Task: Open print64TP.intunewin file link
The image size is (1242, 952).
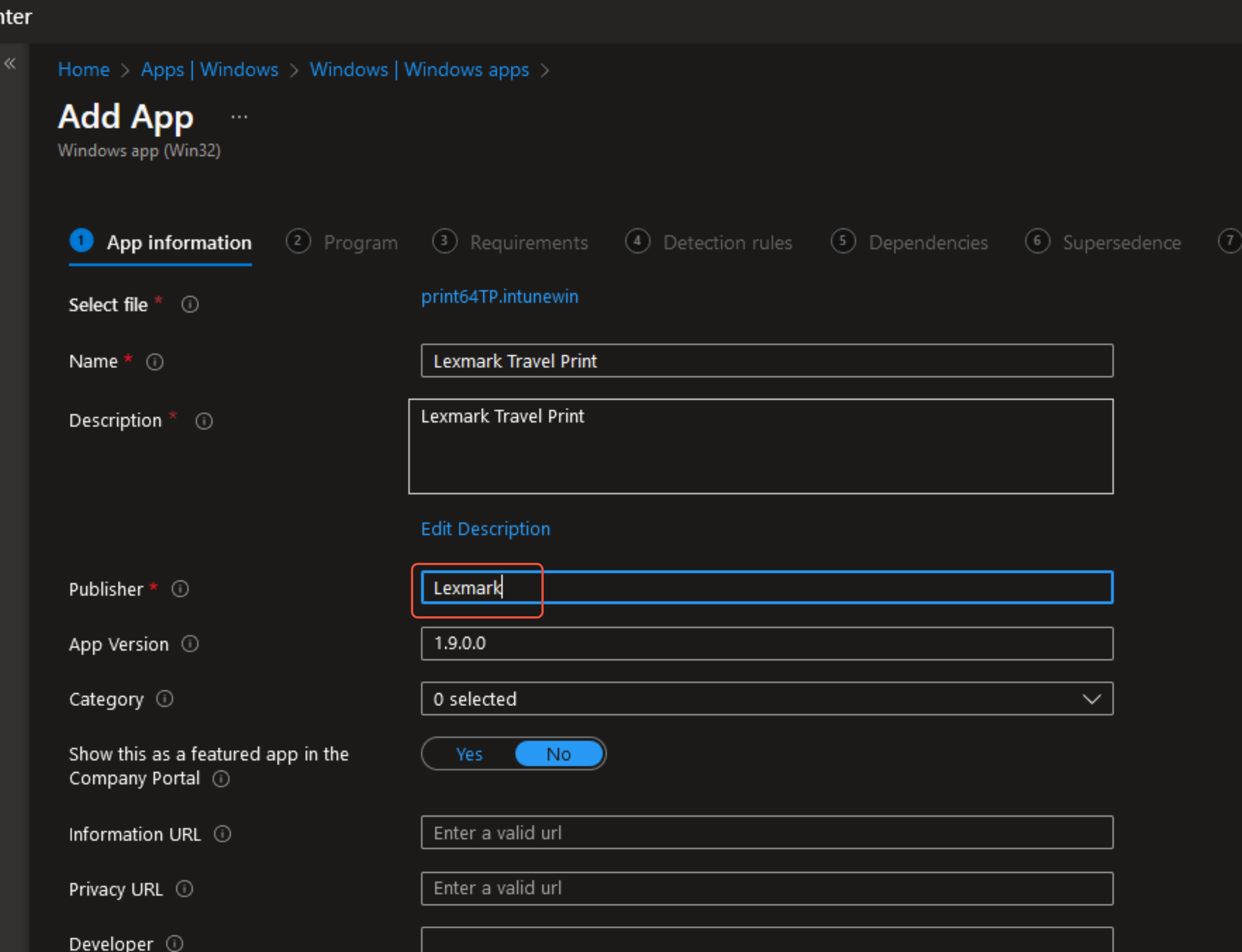Action: click(499, 297)
